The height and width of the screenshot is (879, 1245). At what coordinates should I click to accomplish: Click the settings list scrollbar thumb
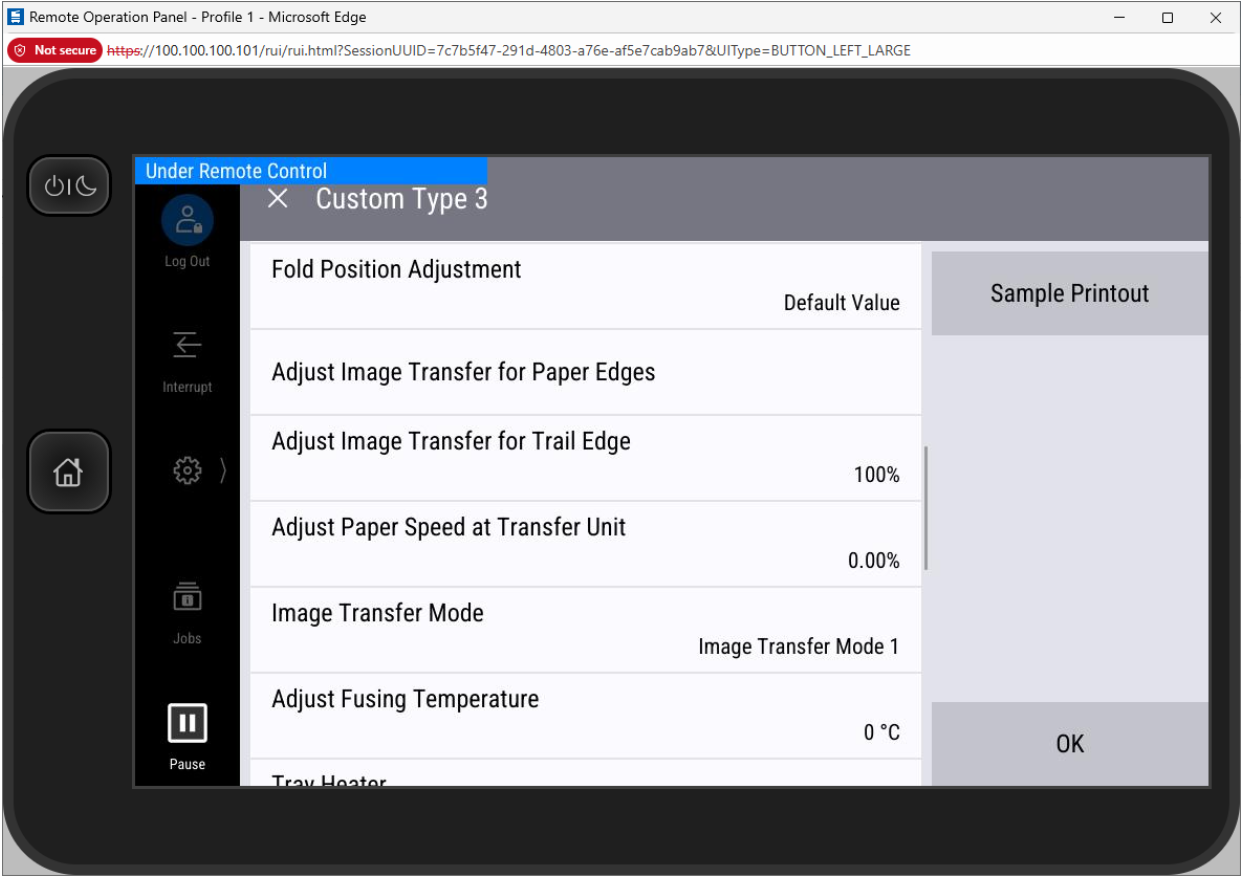[x=926, y=508]
